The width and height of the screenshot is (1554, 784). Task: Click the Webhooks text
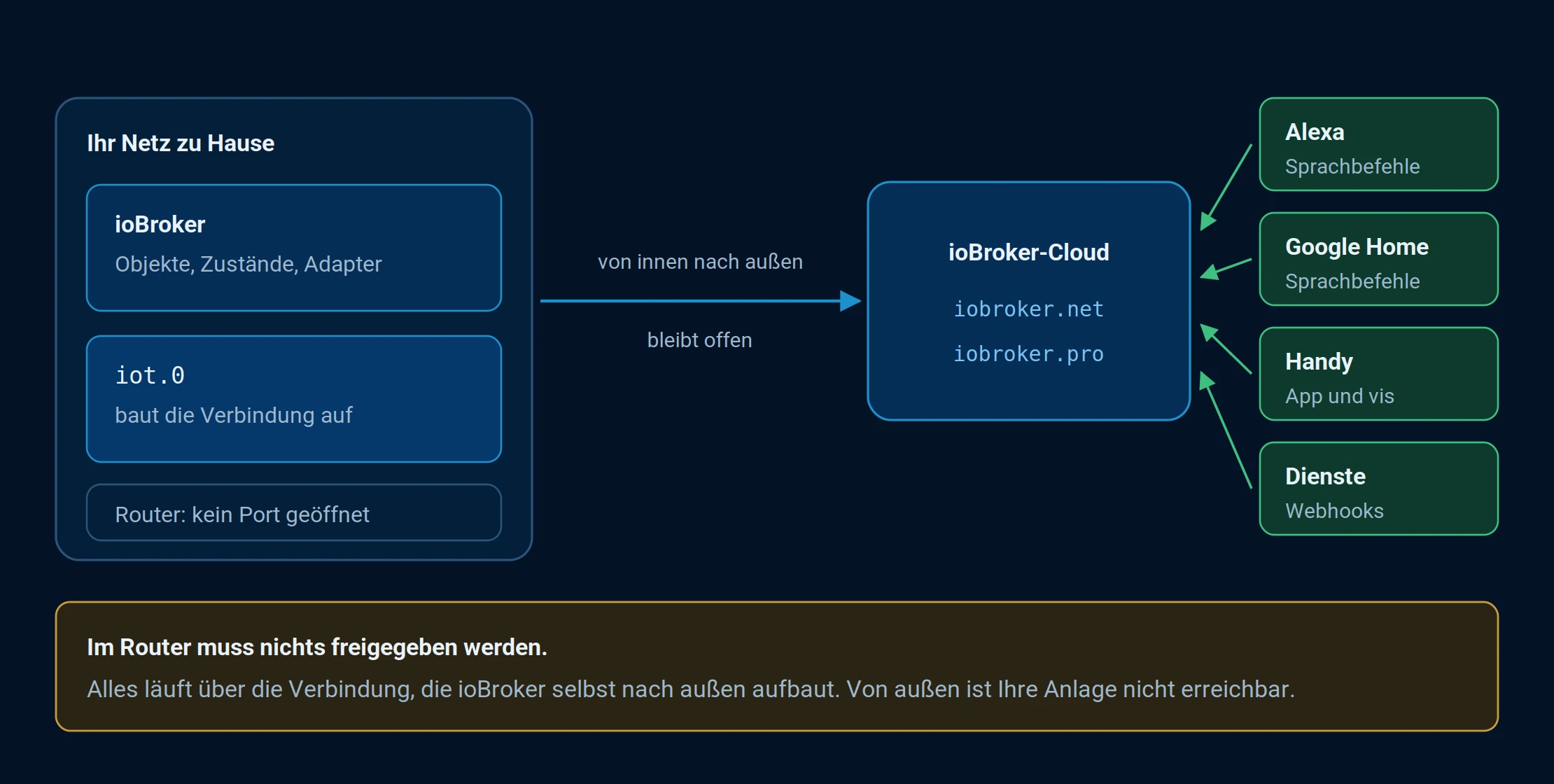pyautogui.click(x=1334, y=511)
